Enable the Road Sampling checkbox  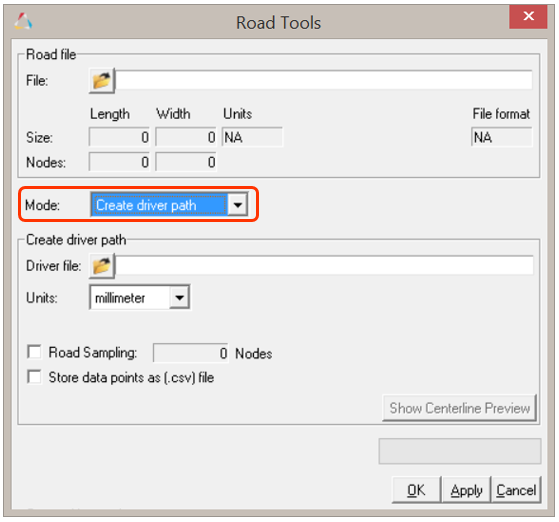[35, 352]
